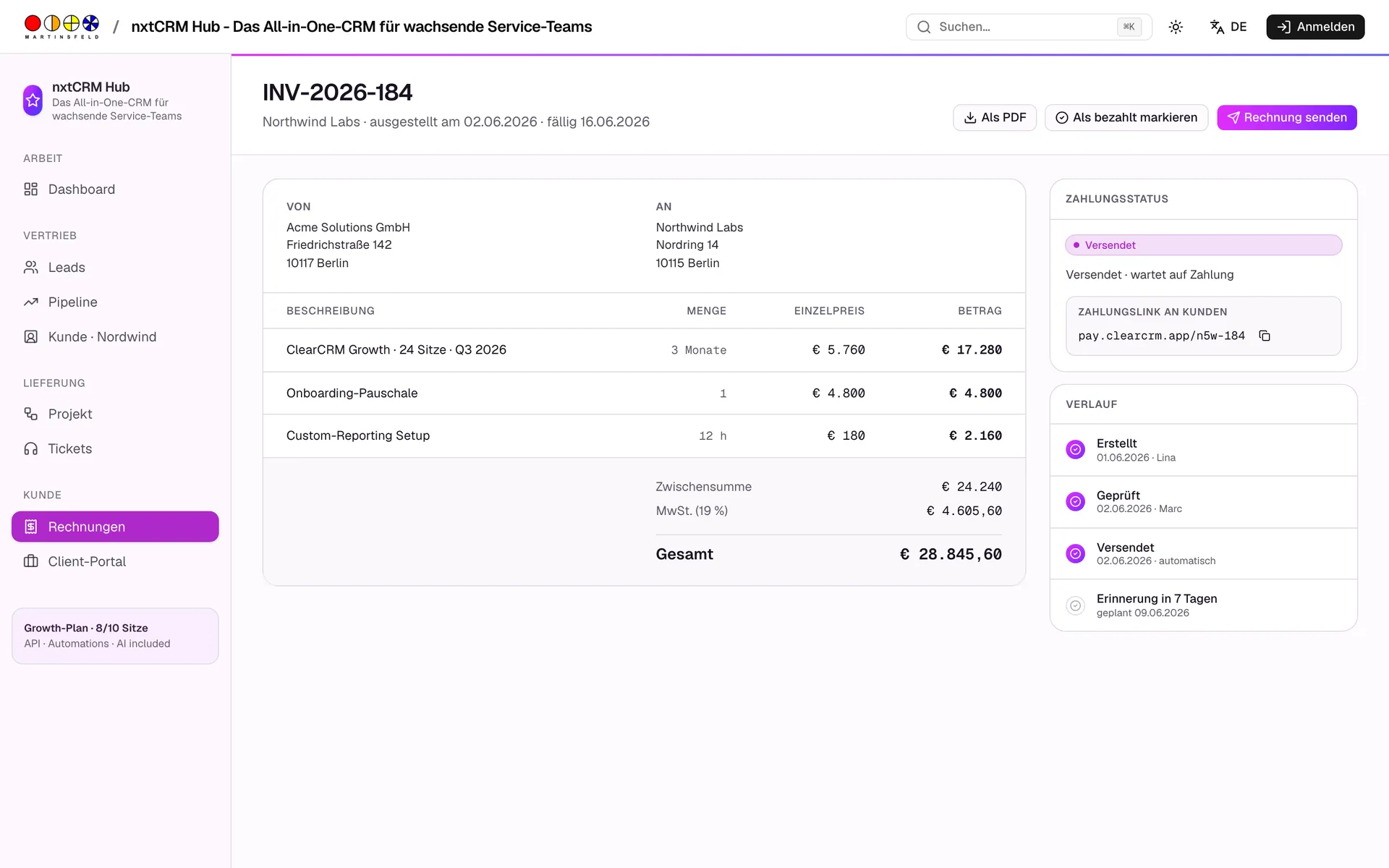Screen dimensions: 1389x868
Task: Open the Projekt page
Action: (x=115, y=414)
